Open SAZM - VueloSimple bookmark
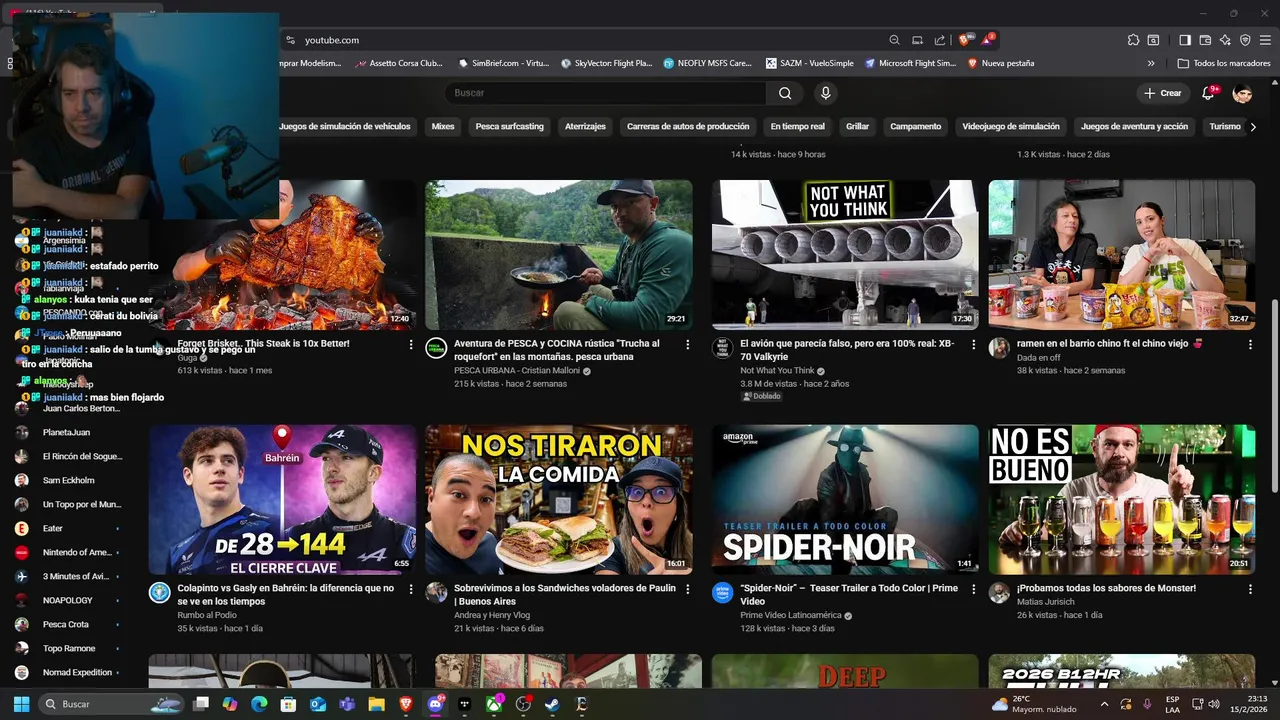The image size is (1280, 720). [810, 63]
